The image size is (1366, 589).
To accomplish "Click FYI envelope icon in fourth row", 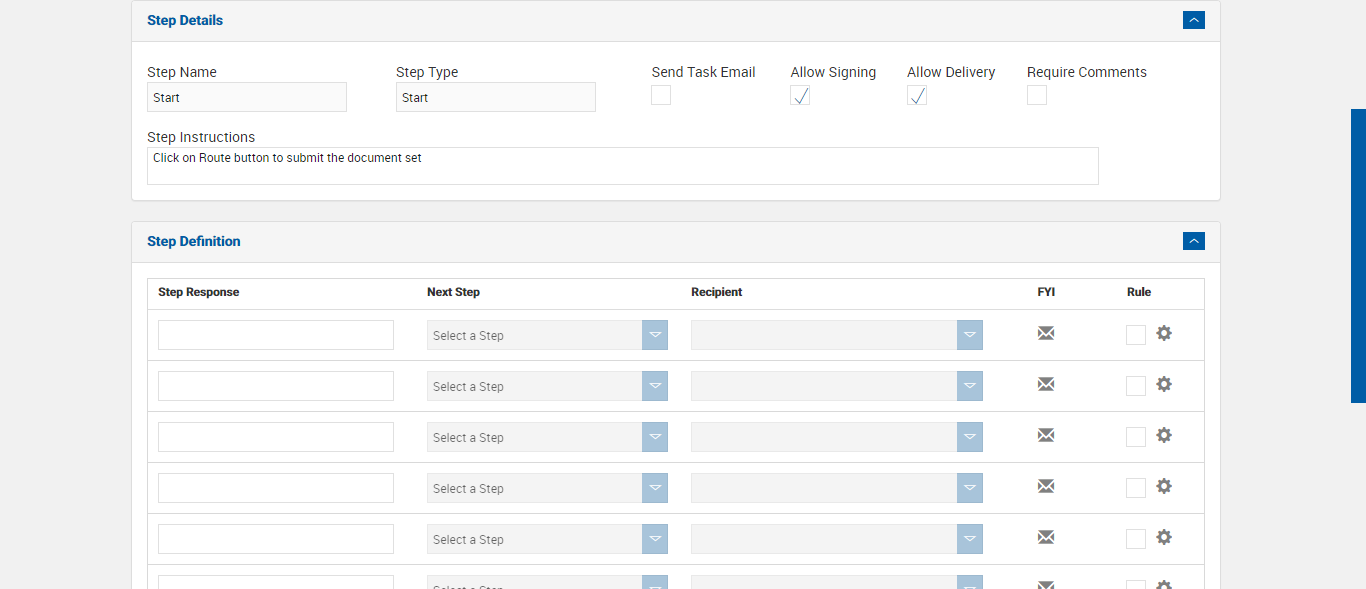I will pyautogui.click(x=1046, y=486).
